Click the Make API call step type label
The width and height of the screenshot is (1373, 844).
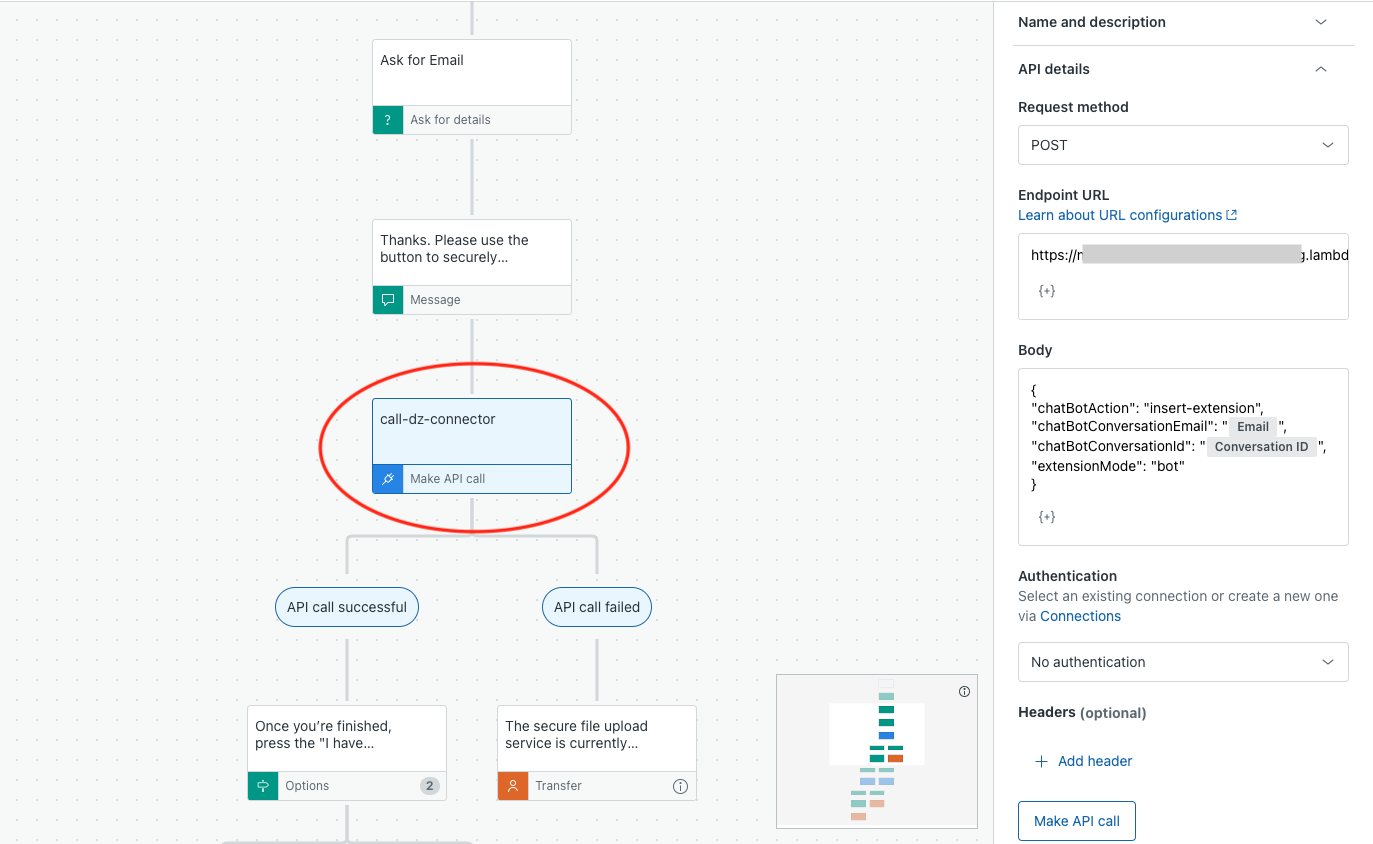pyautogui.click(x=448, y=479)
